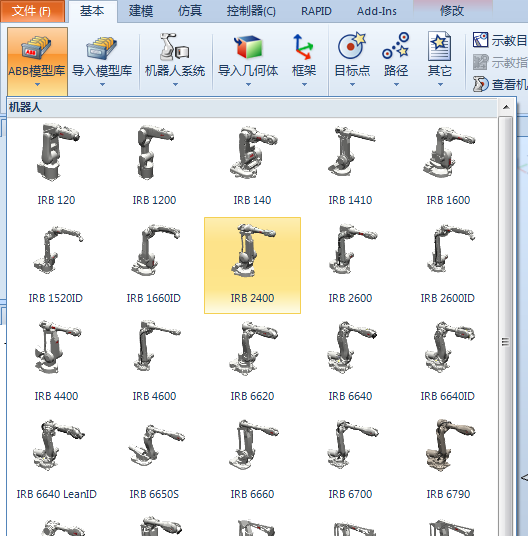Image resolution: width=528 pixels, height=536 pixels.
Task: Click the 其它 document star icon
Action: (439, 46)
